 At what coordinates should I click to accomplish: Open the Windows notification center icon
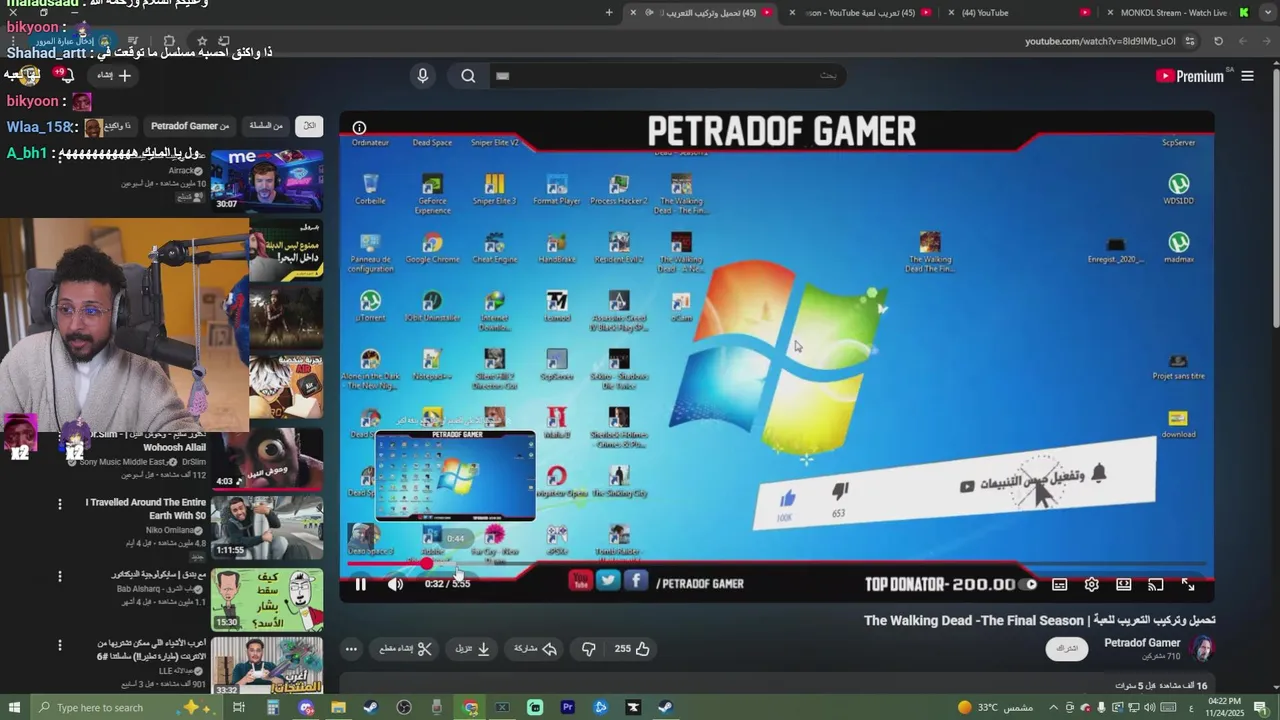click(1259, 707)
